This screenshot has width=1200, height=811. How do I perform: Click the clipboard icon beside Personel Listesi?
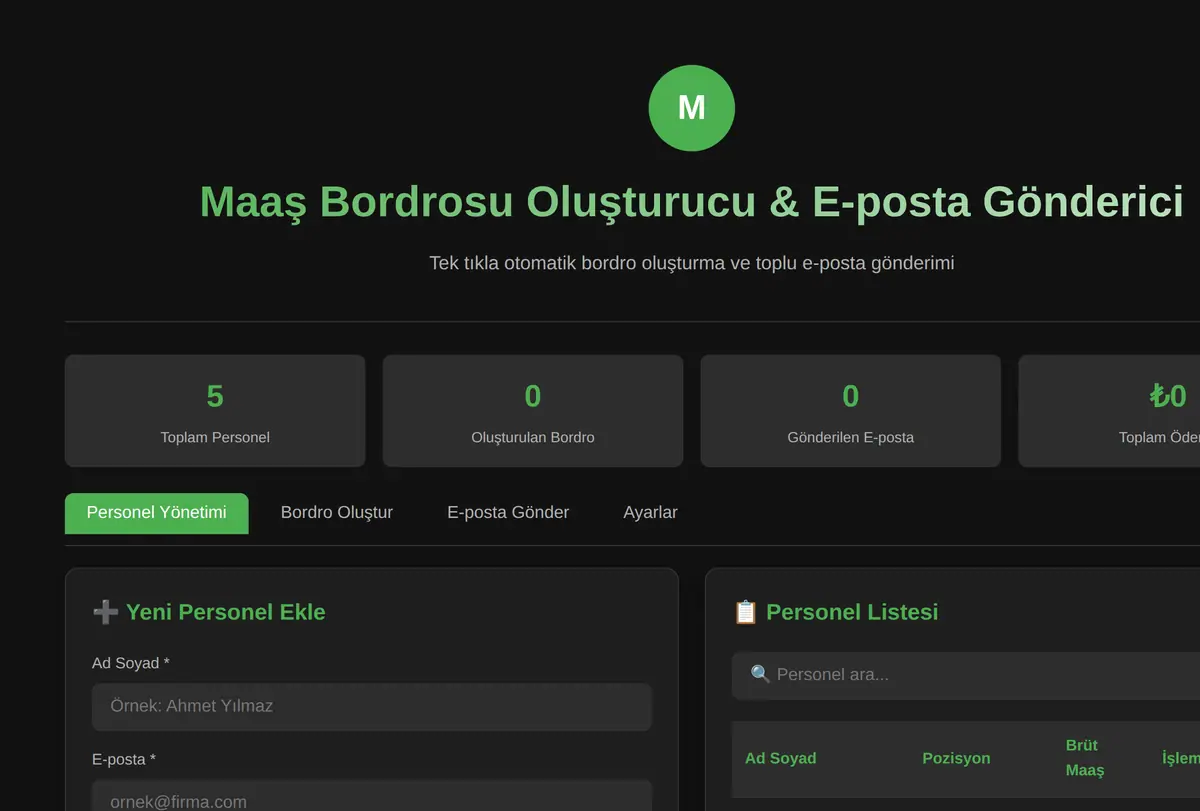pyautogui.click(x=746, y=612)
